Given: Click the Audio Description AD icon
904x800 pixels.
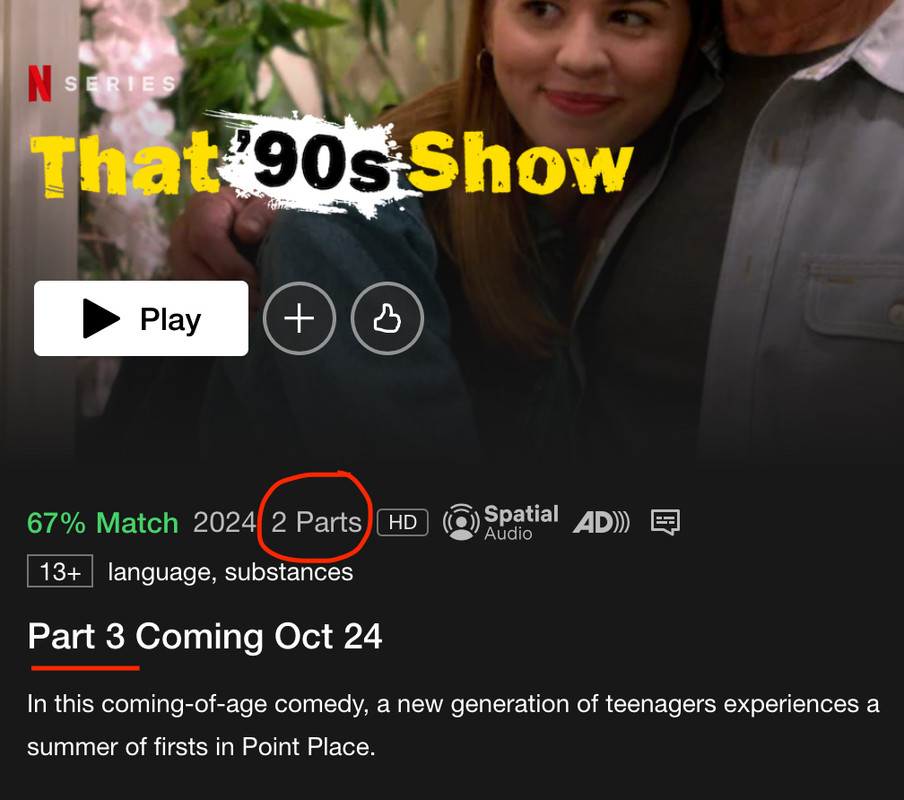Looking at the screenshot, I should point(601,522).
